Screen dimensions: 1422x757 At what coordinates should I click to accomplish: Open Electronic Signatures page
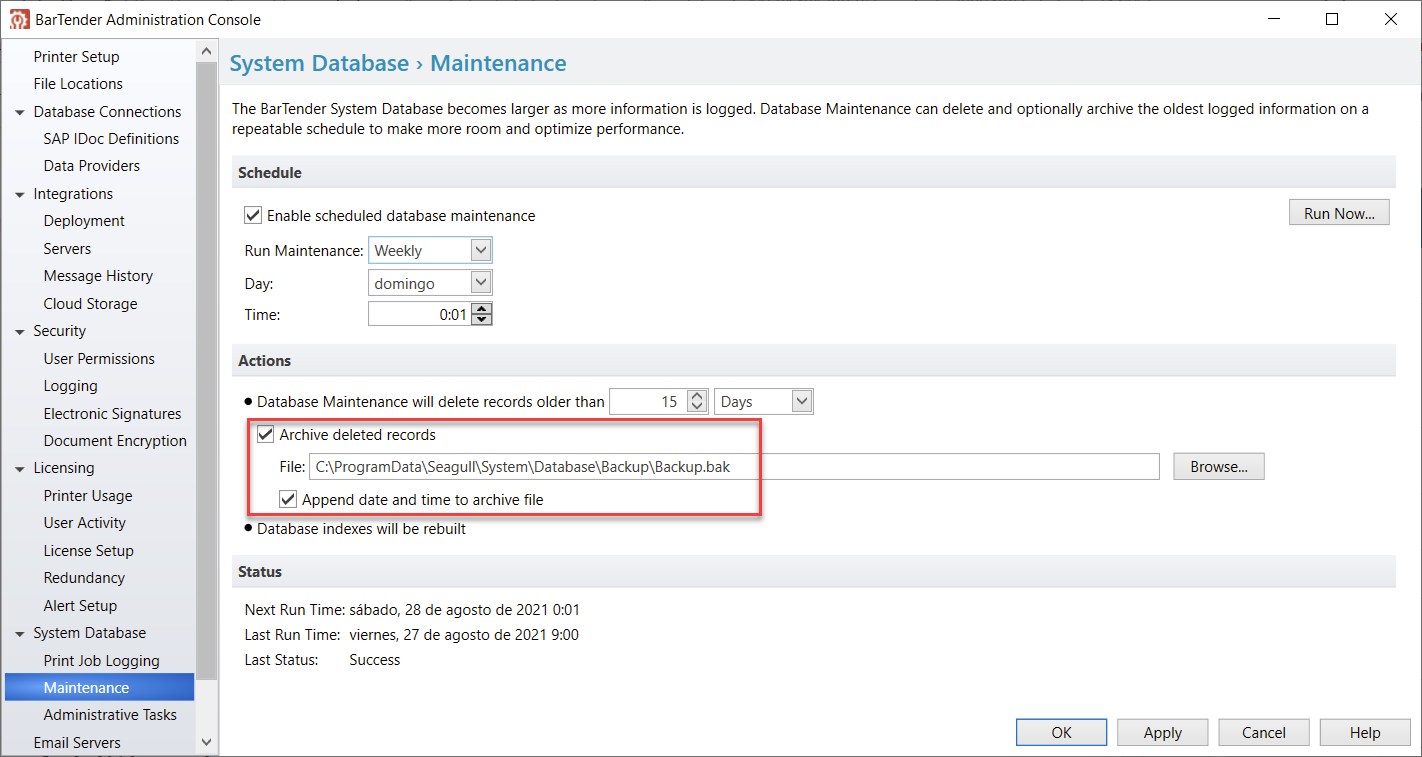coord(112,414)
